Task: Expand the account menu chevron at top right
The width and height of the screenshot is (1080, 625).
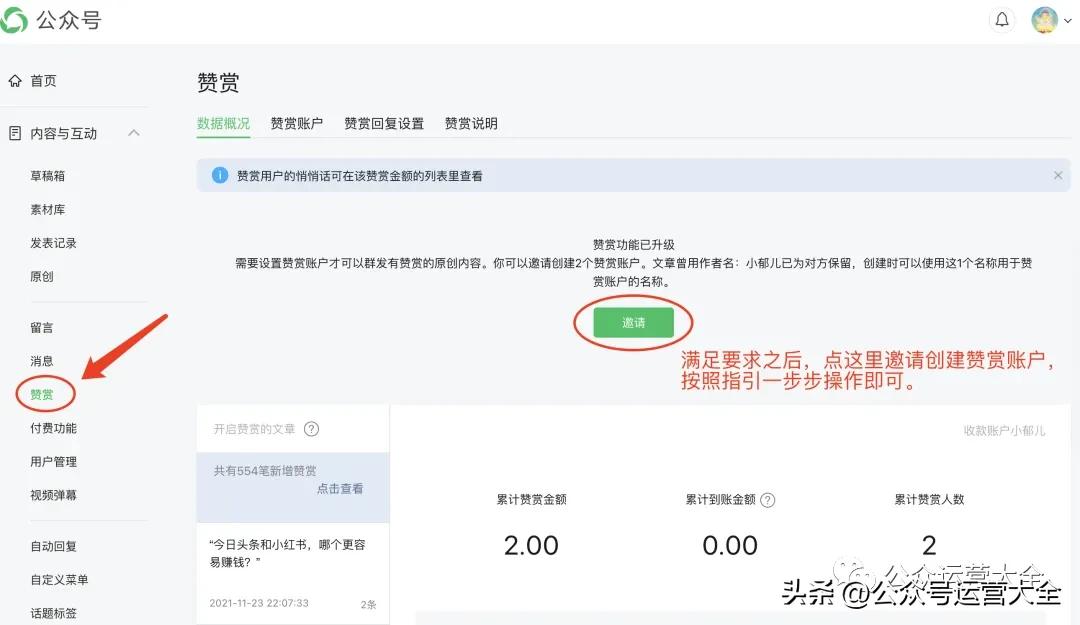Action: pos(1068,18)
